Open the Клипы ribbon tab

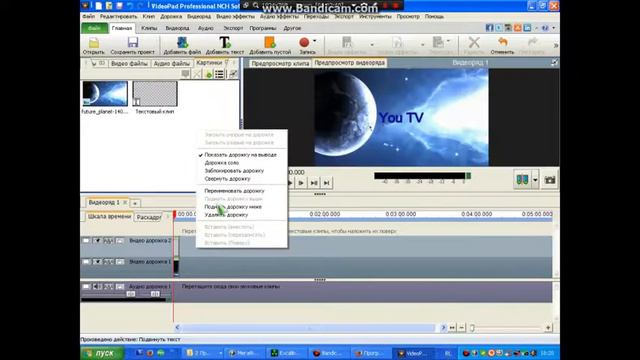click(149, 28)
